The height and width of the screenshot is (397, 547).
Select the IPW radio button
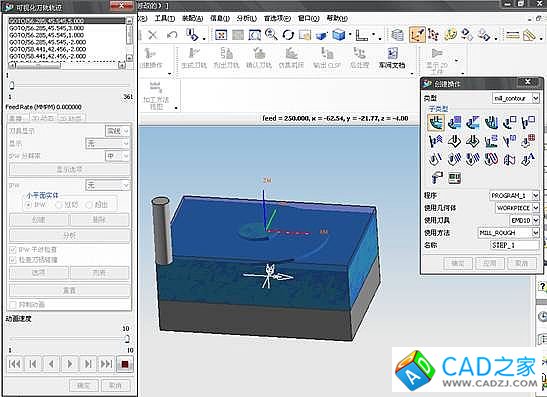(x=29, y=205)
